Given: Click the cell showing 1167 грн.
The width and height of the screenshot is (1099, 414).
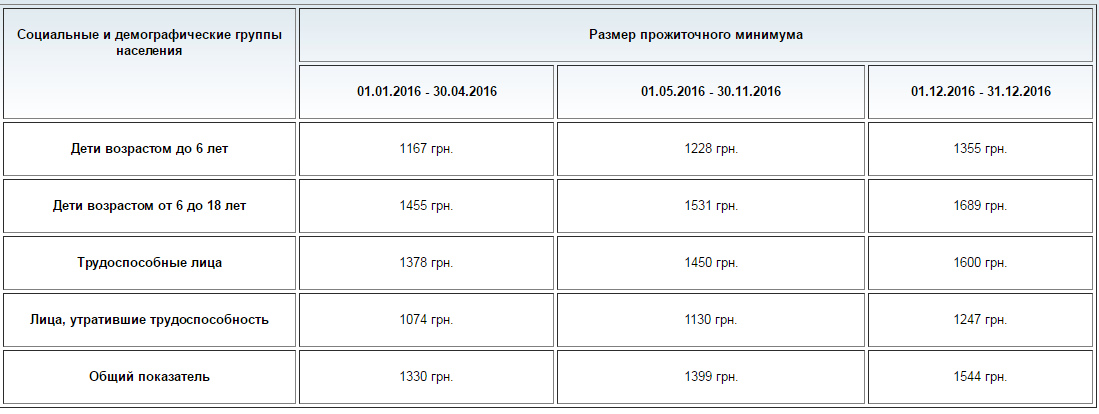Looking at the screenshot, I should click(427, 149).
